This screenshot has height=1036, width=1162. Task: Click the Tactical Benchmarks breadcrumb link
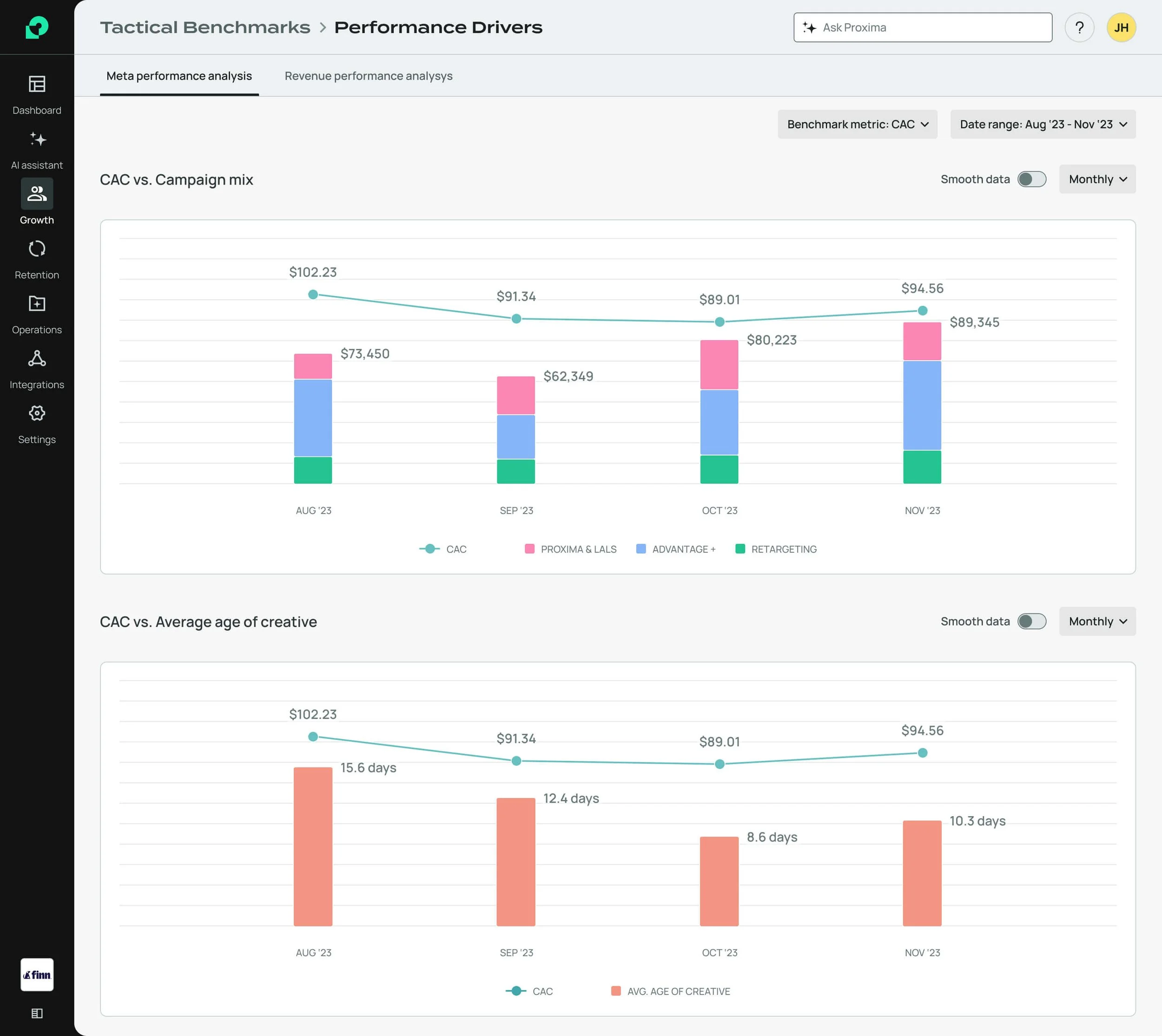click(x=205, y=27)
